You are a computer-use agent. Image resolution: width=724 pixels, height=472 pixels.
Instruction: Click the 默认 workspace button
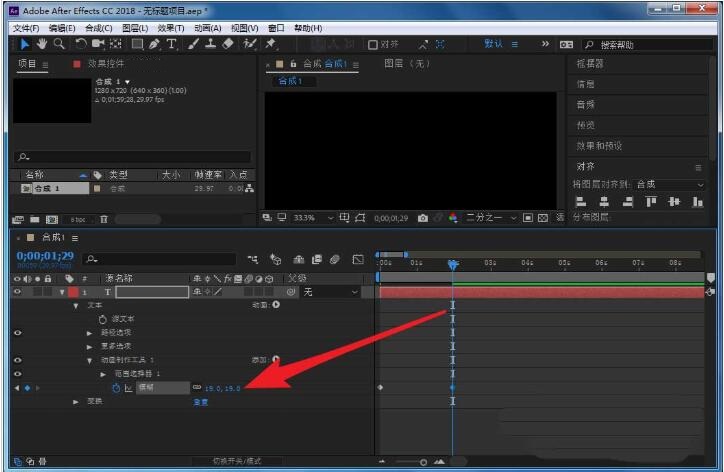(x=493, y=44)
